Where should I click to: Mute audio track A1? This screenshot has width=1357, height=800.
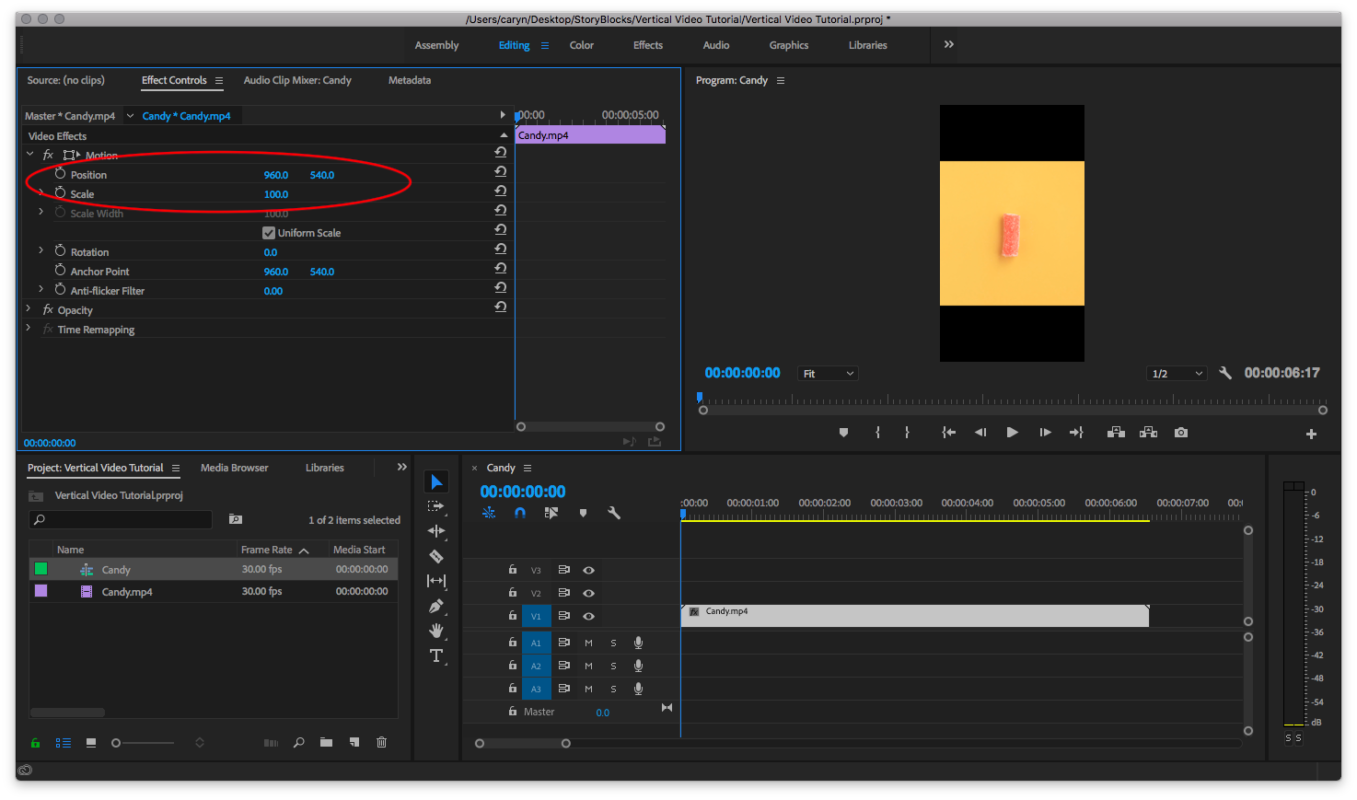pos(588,643)
